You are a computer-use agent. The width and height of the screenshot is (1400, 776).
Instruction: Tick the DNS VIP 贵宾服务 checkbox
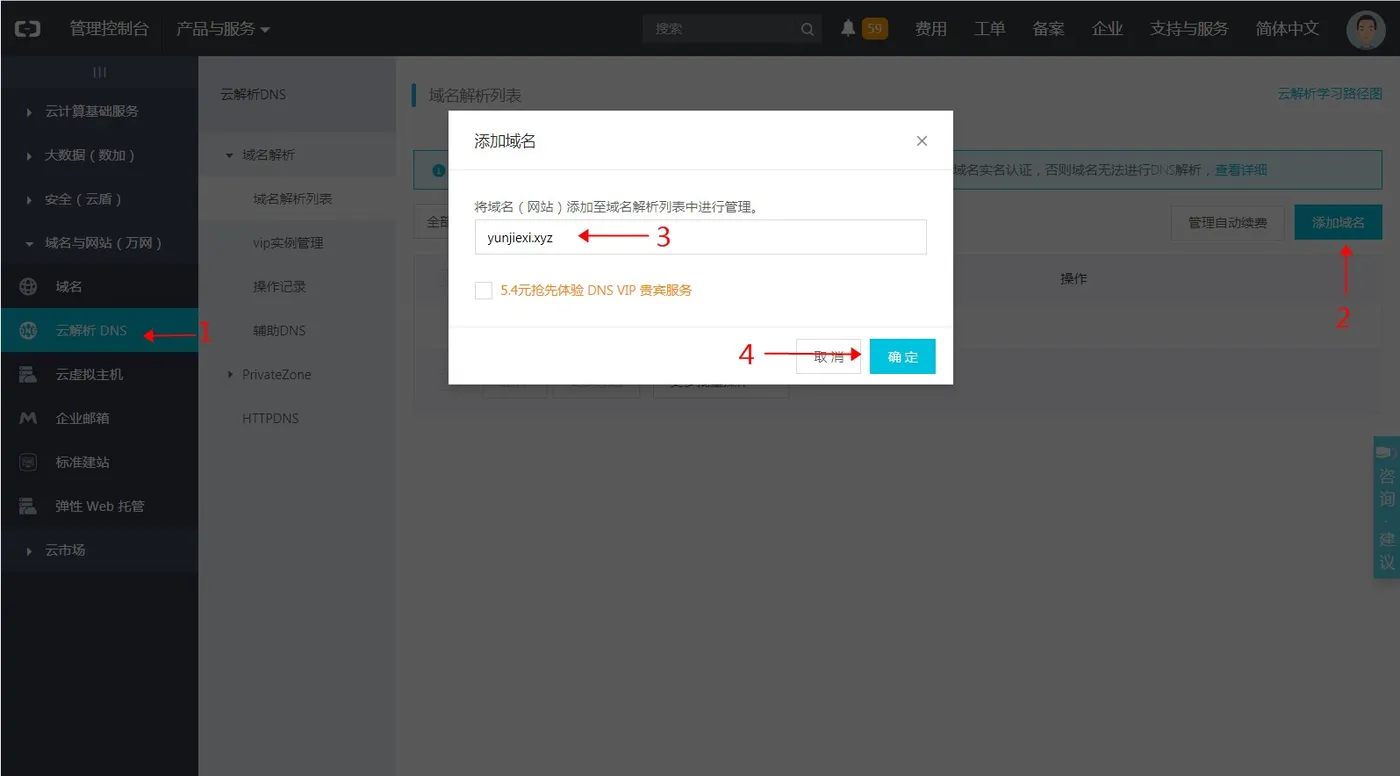coord(484,290)
